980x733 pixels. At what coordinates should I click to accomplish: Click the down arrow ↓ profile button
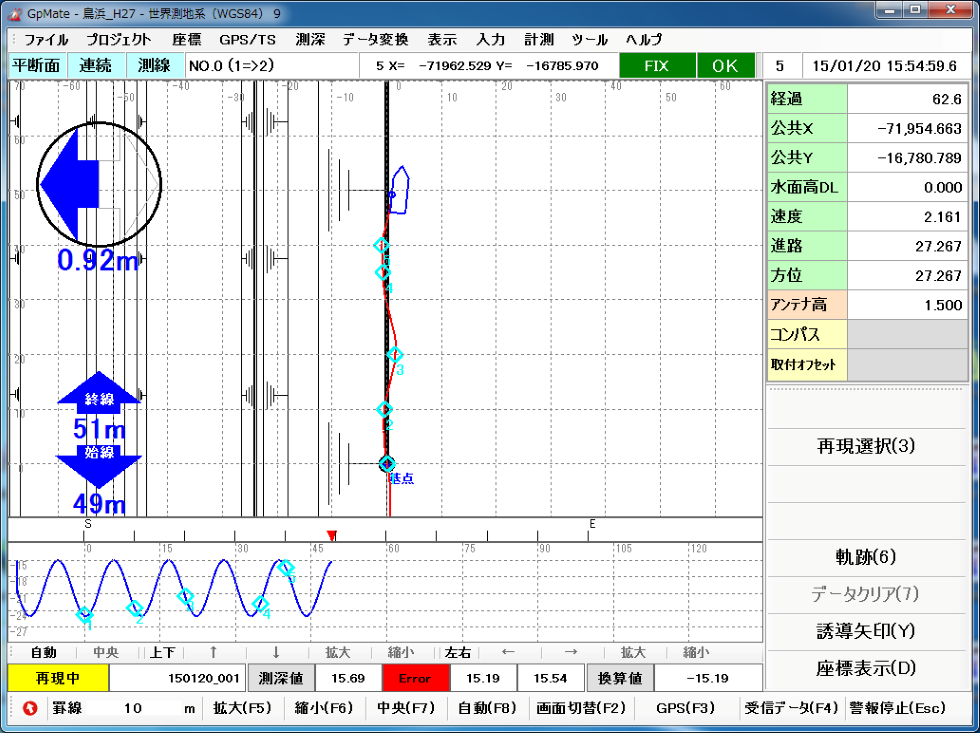[276, 652]
